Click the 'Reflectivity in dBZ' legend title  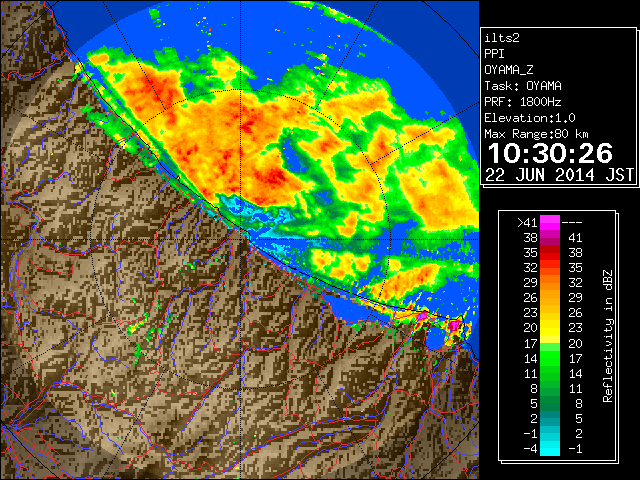[x=608, y=336]
